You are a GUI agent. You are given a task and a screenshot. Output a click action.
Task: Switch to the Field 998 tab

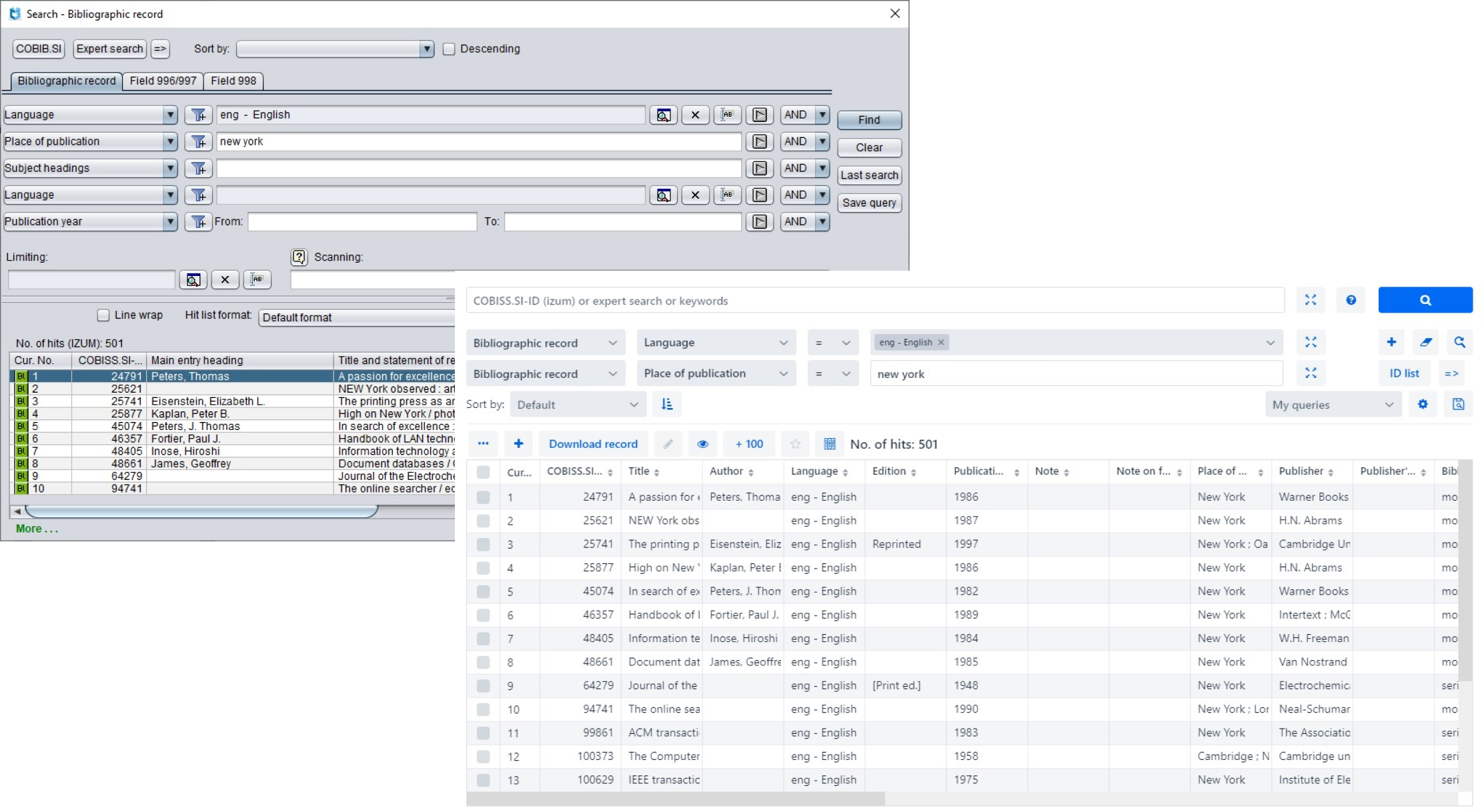coord(233,81)
